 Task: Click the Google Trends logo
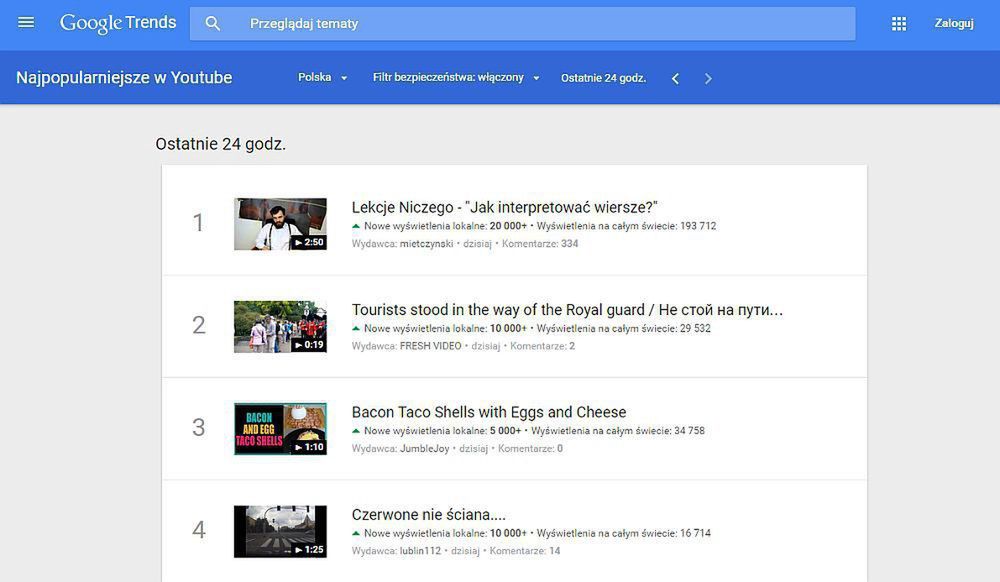[x=118, y=23]
